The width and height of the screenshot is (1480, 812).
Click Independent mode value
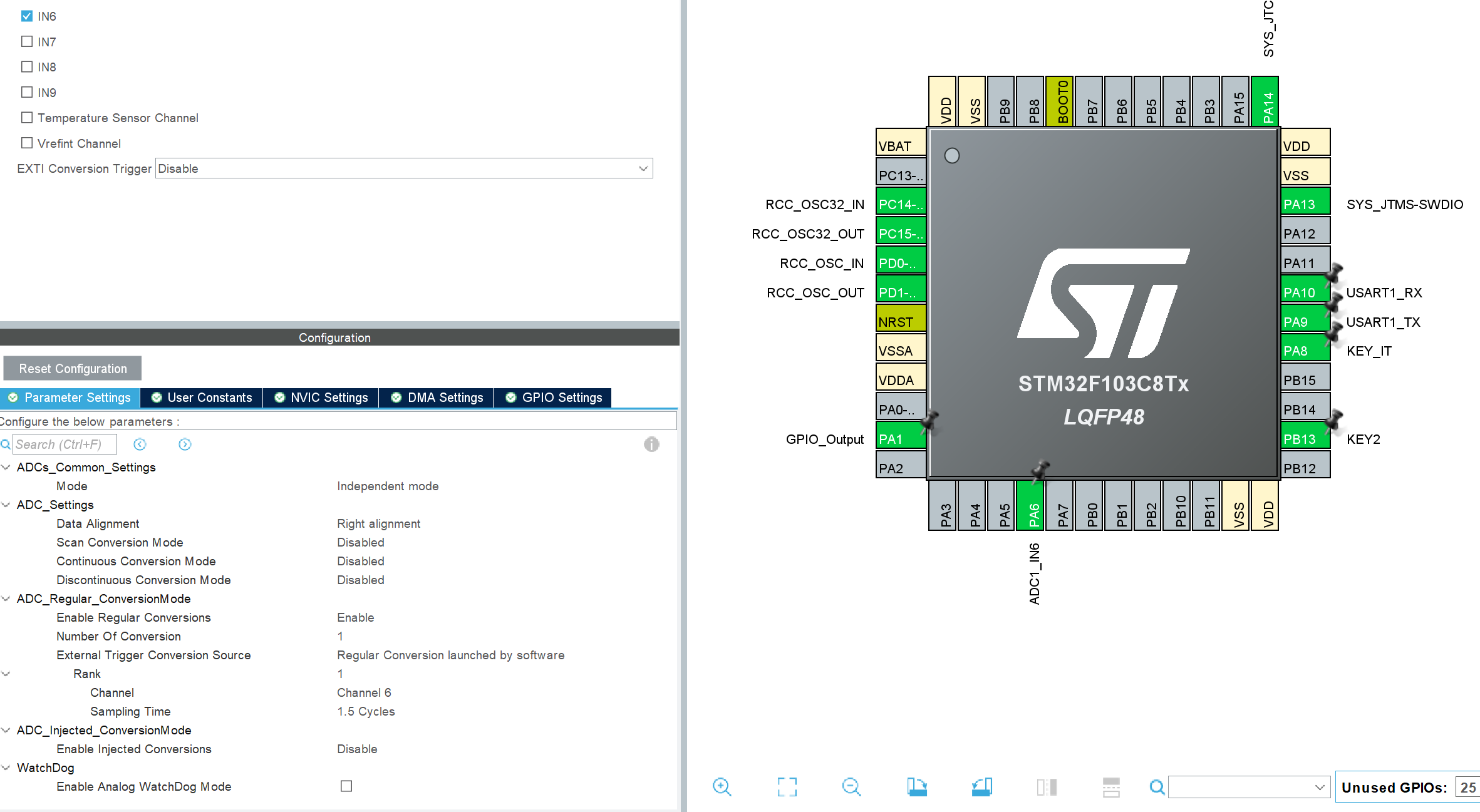coord(388,486)
